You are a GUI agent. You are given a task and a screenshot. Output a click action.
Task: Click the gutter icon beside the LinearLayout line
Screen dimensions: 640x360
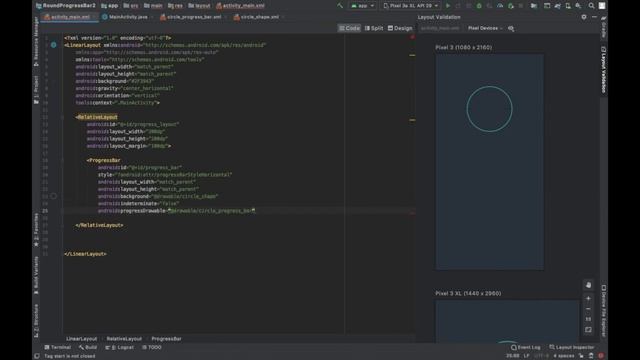coord(53,45)
